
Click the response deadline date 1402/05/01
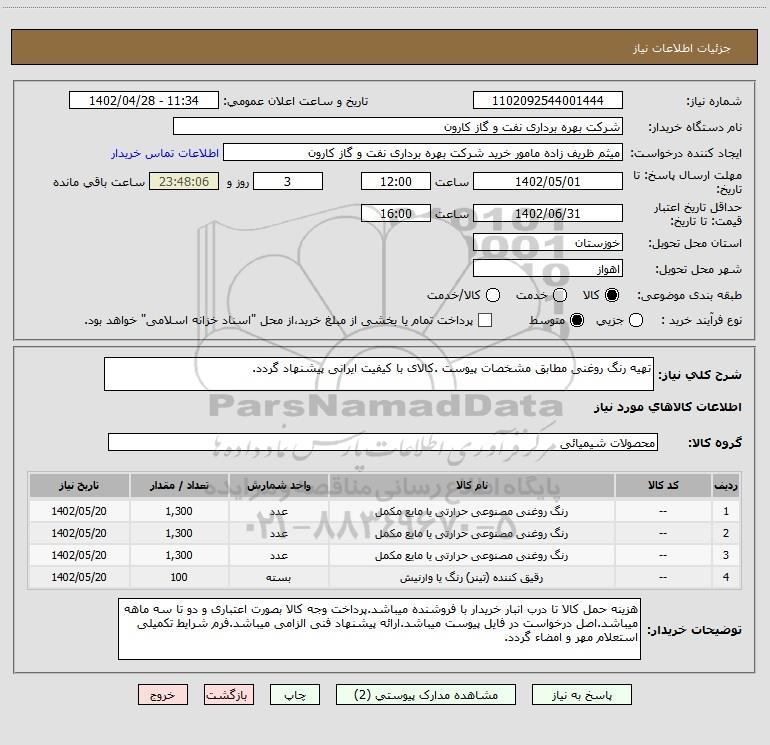point(548,181)
